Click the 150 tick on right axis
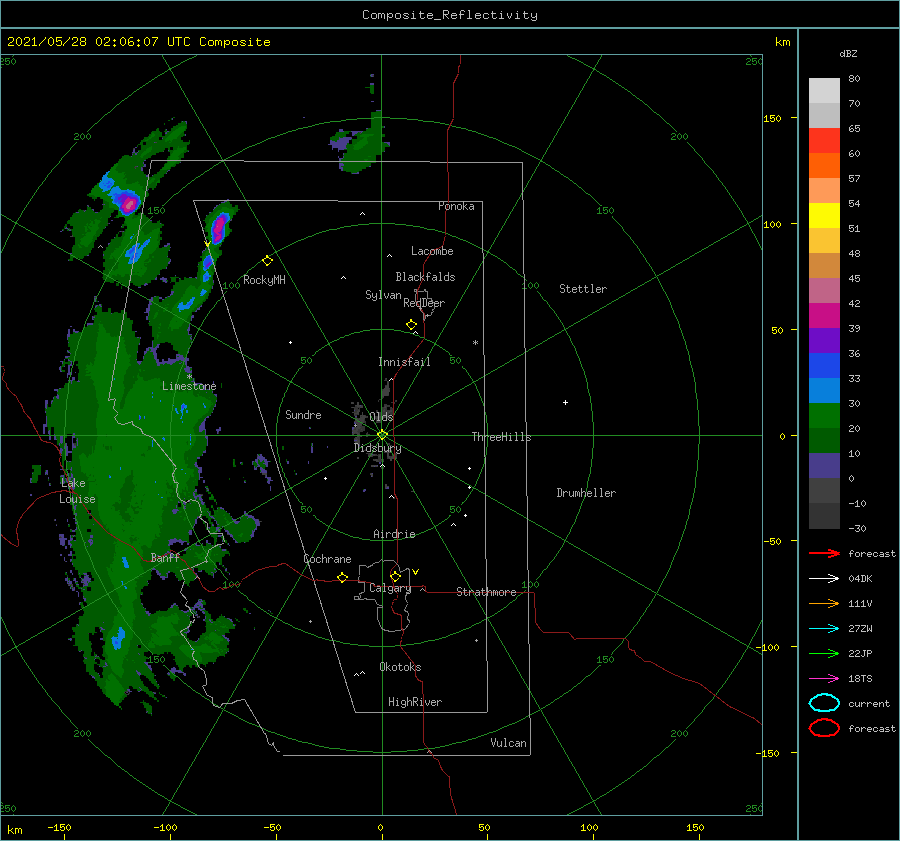 click(773, 118)
